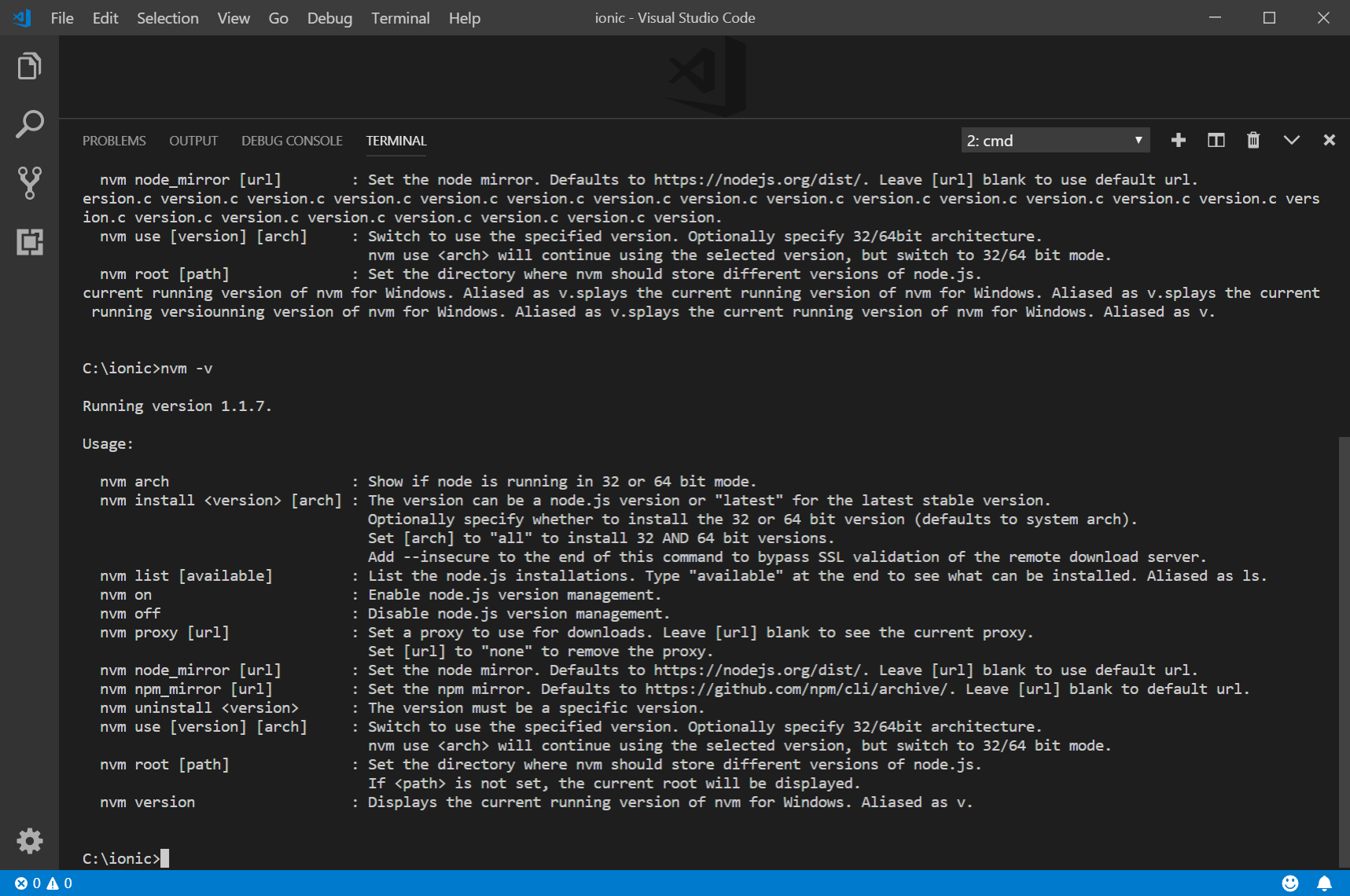The height and width of the screenshot is (896, 1350).
Task: Kill terminal using the trash icon
Action: [1253, 140]
